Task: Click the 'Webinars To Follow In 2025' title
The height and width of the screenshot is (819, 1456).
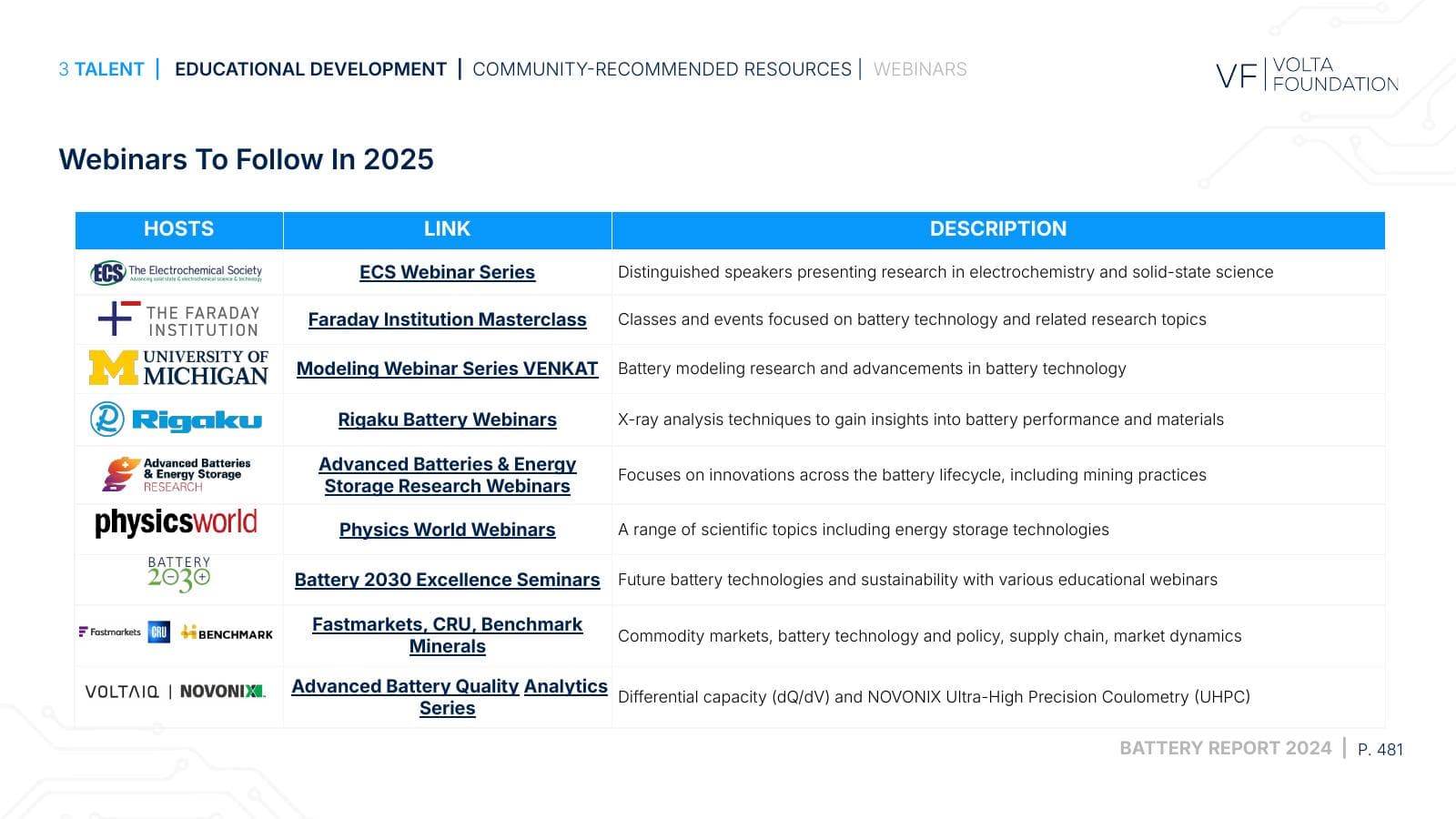Action: (246, 159)
